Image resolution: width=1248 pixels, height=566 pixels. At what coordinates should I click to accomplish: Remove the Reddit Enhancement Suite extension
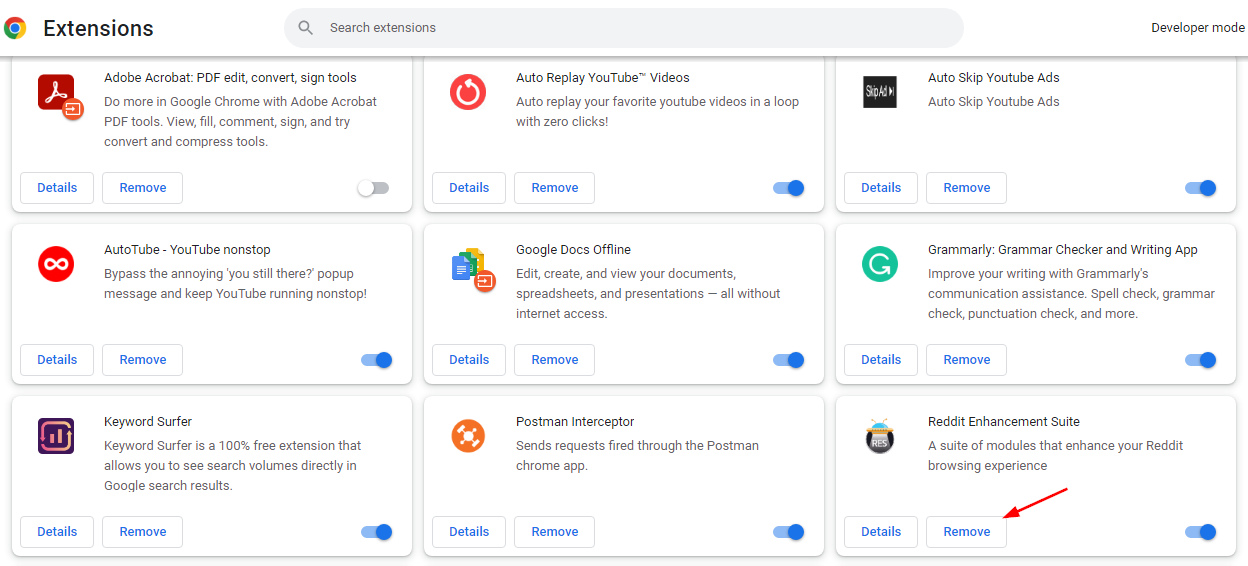pyautogui.click(x=966, y=532)
